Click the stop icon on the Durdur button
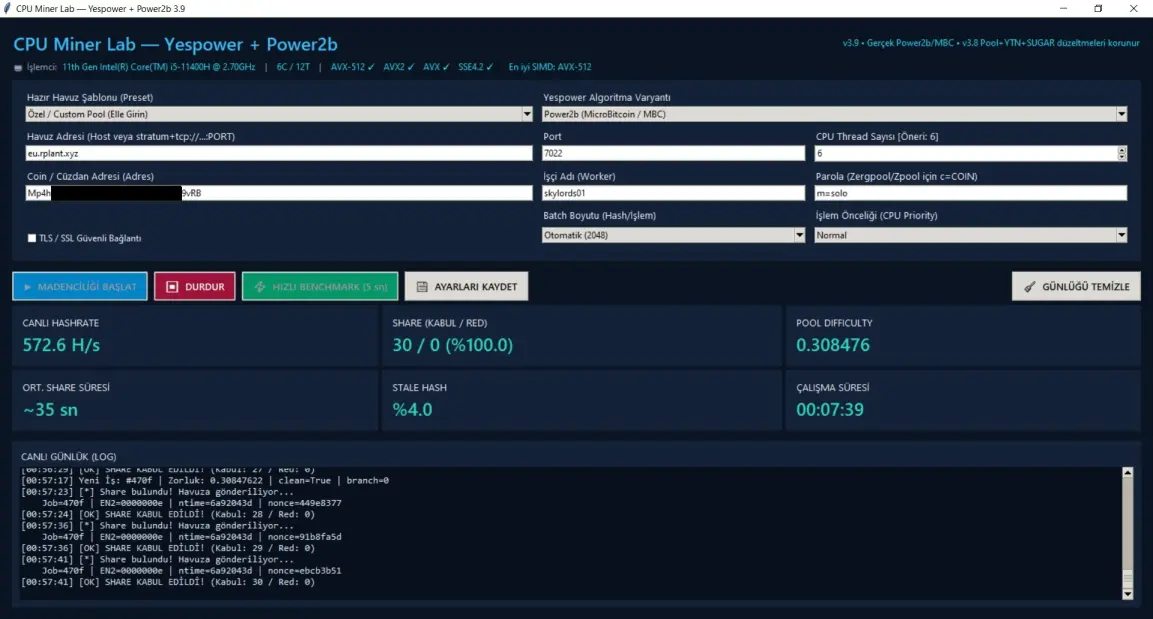This screenshot has width=1153, height=619. pos(172,287)
